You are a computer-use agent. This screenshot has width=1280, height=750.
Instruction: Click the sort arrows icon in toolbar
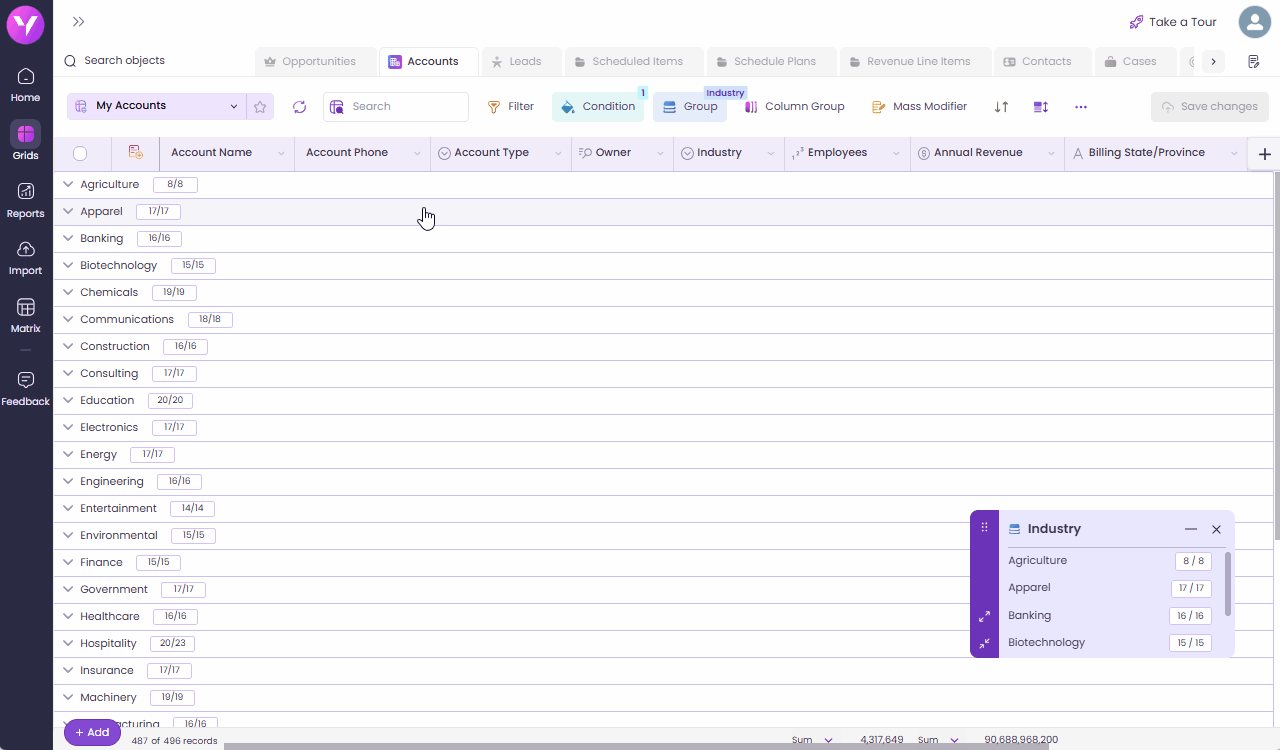click(1001, 107)
